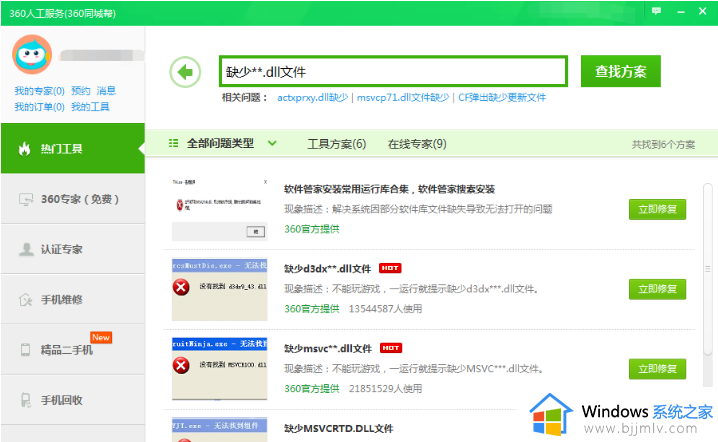This screenshot has height=442, width=718.
Task: Click 立即修复 for 缺少msvc**.dll文件
Action: point(657,369)
